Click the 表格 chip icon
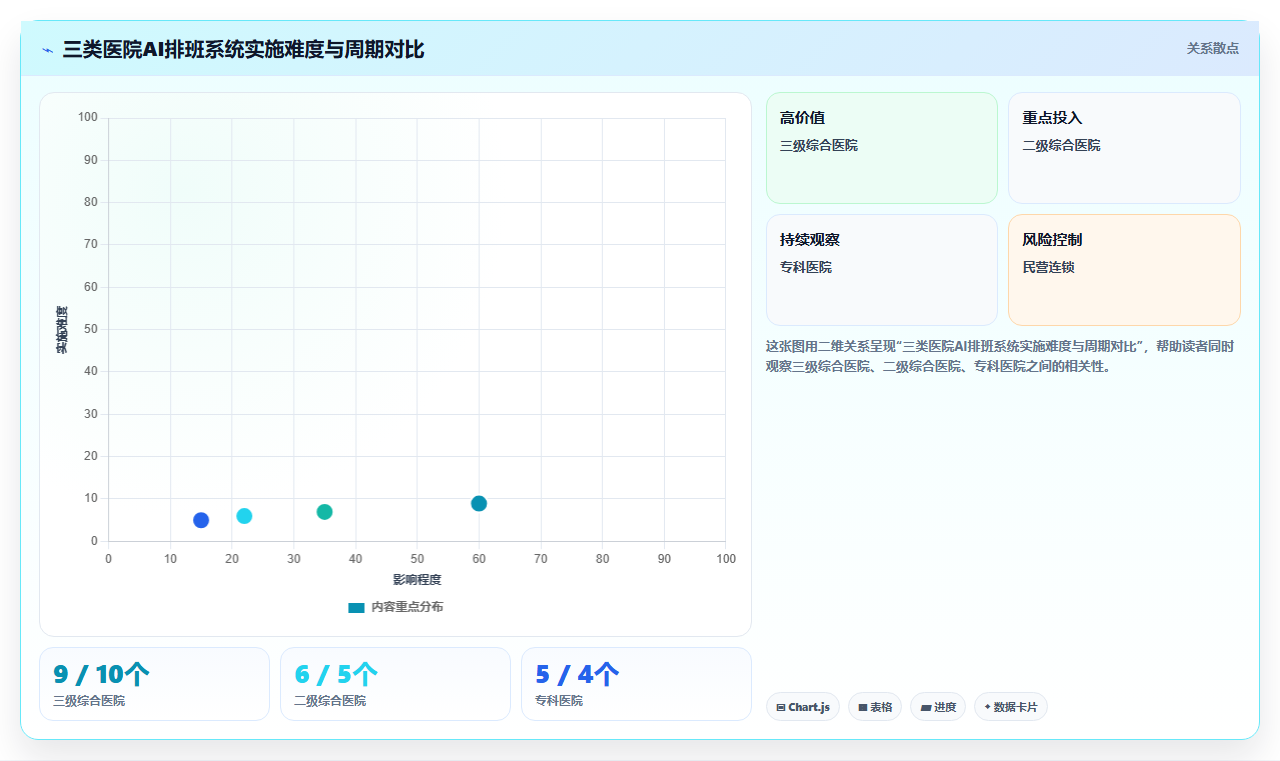 coord(863,707)
